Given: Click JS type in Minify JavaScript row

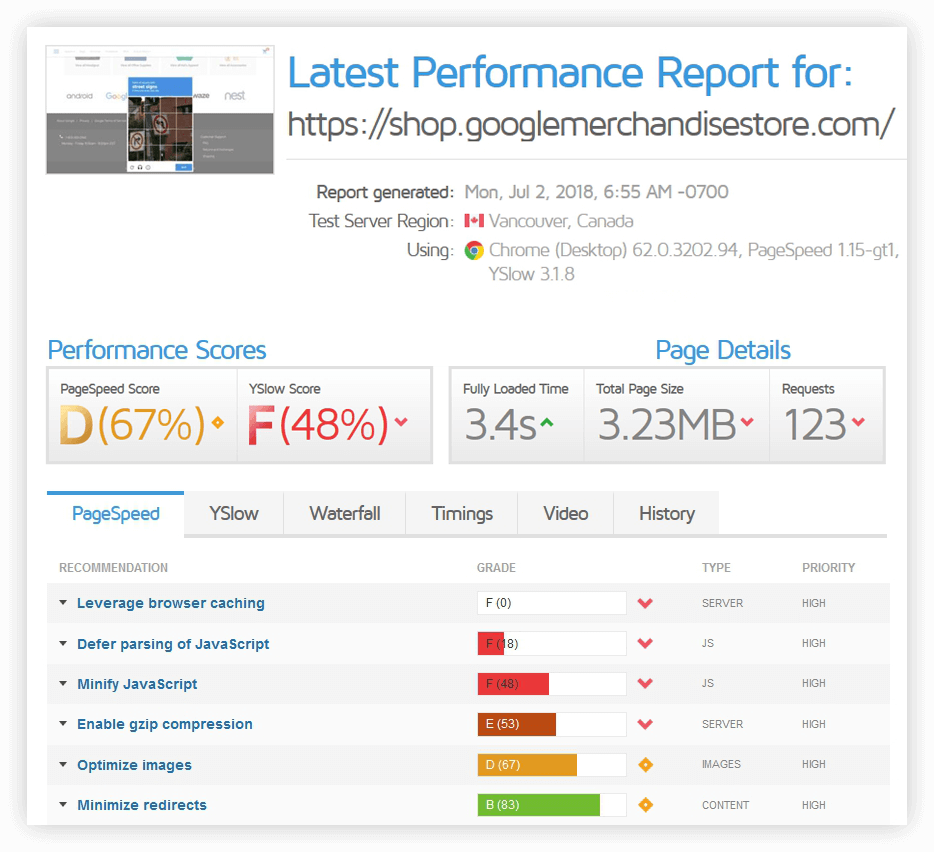Looking at the screenshot, I should pos(708,683).
